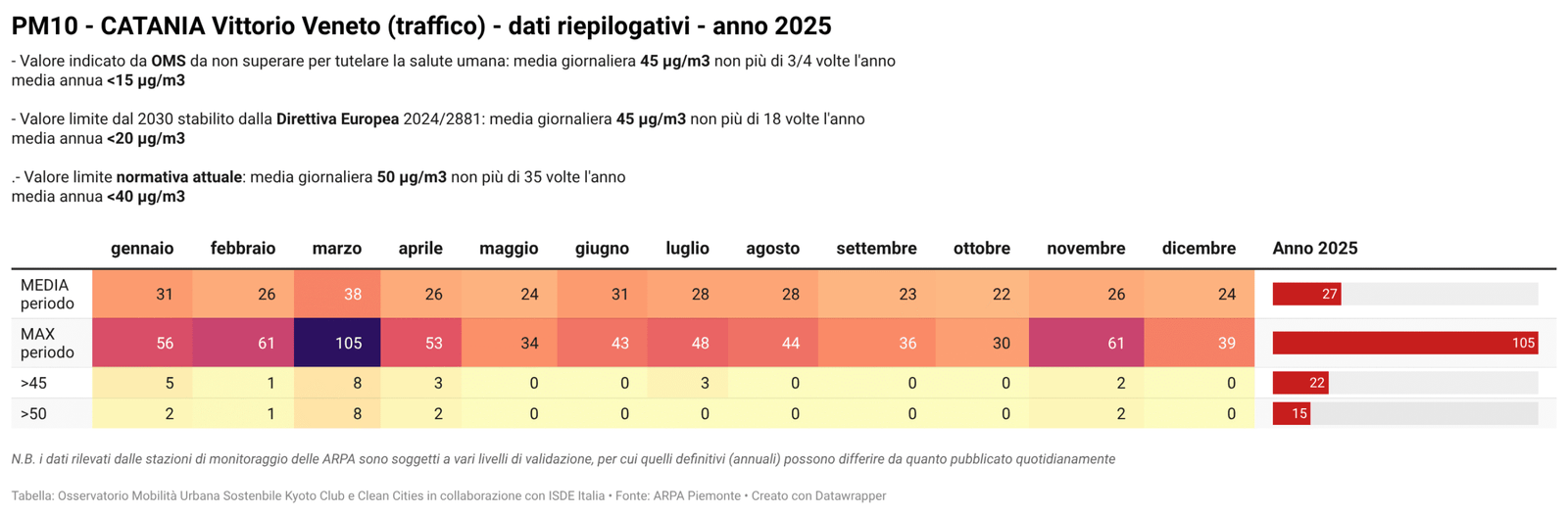Image resolution: width=1568 pixels, height=515 pixels.
Task: Click the maggio MAX periodo cell showing 34
Action: 509,343
